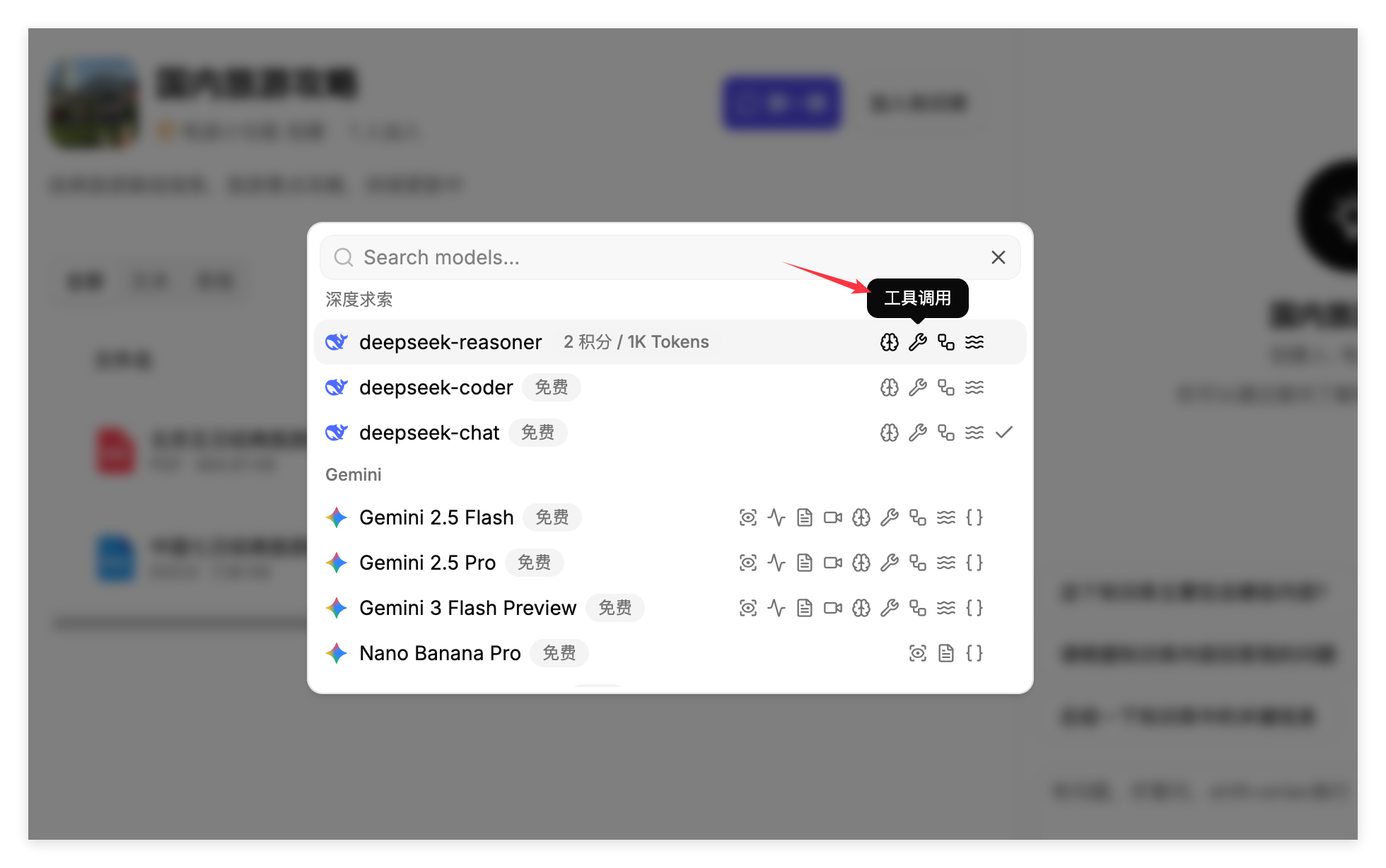Click the curly braces icon on Gemini 2.5 Pro
This screenshot has height=868, width=1386.
[974, 563]
